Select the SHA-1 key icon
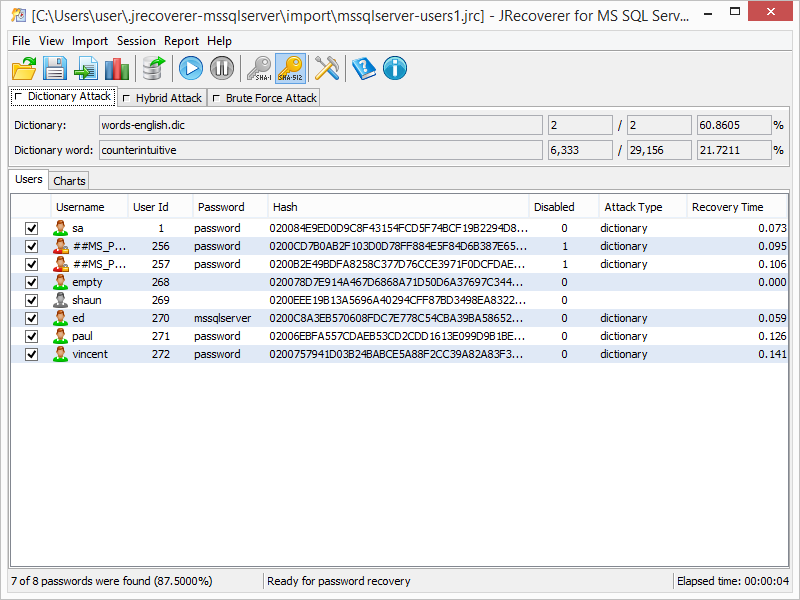The image size is (800, 600). (259, 68)
